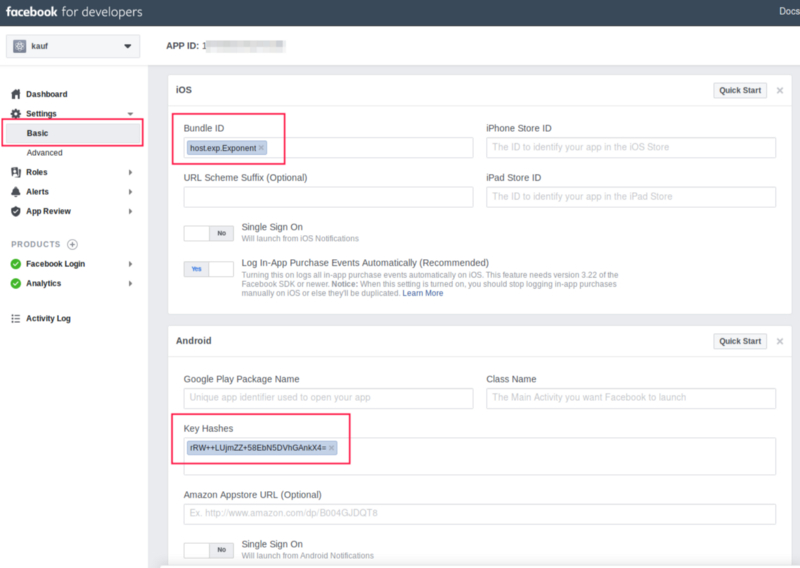Image resolution: width=800 pixels, height=568 pixels.
Task: Focus the URL Scheme Suffix field
Action: (328, 197)
